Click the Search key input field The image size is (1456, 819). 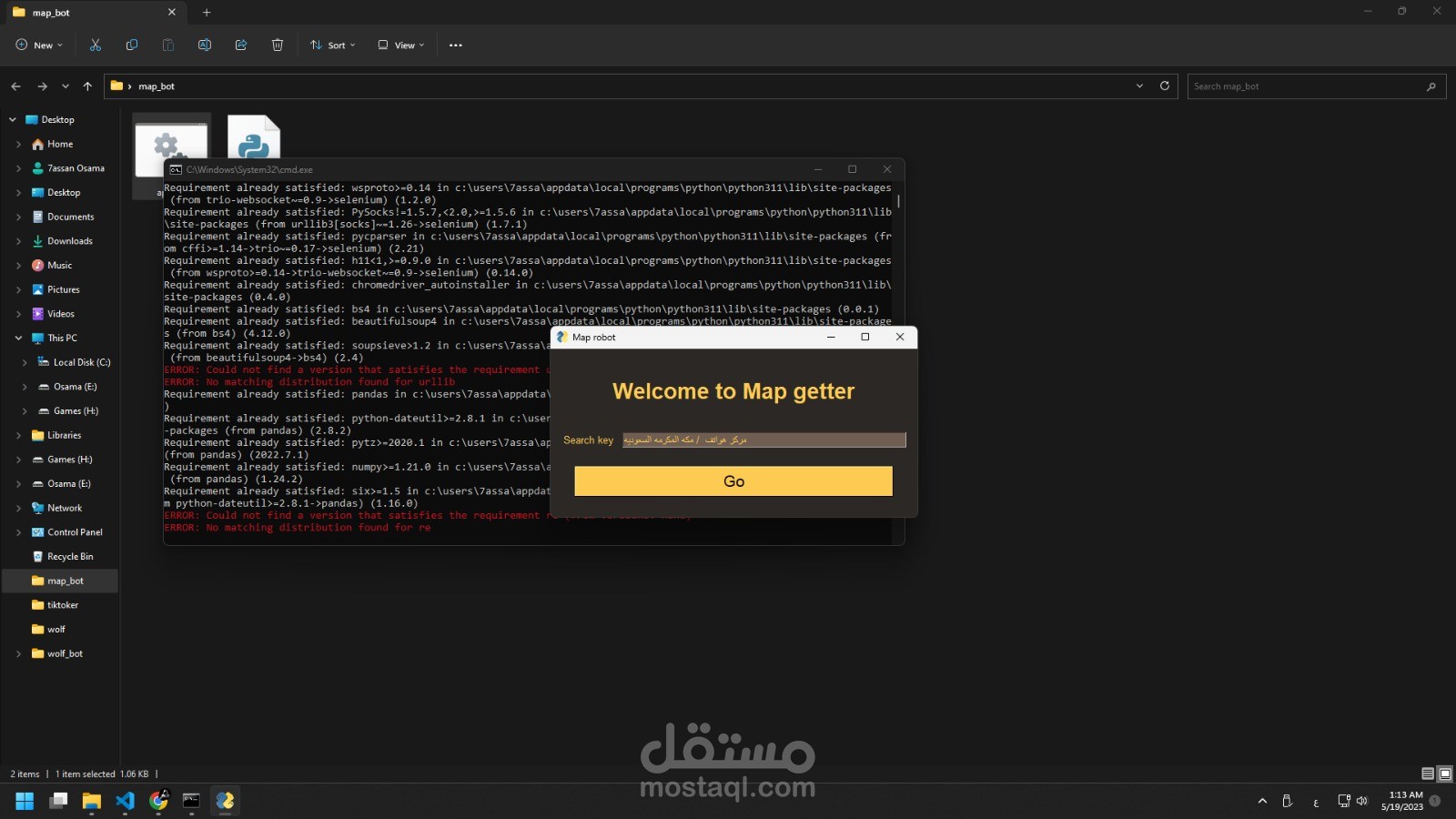764,440
